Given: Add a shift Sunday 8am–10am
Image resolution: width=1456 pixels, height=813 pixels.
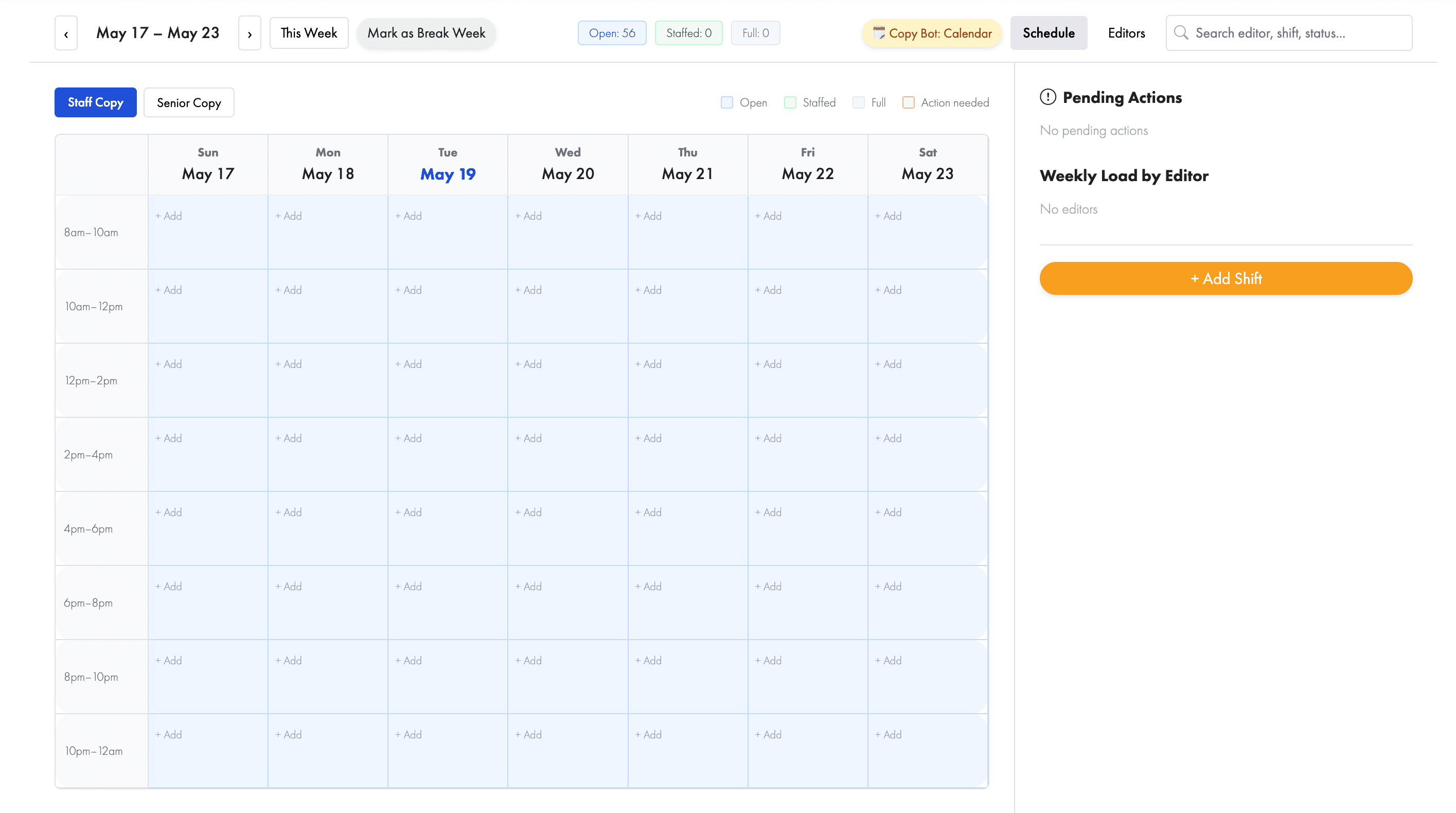Looking at the screenshot, I should pyautogui.click(x=168, y=216).
